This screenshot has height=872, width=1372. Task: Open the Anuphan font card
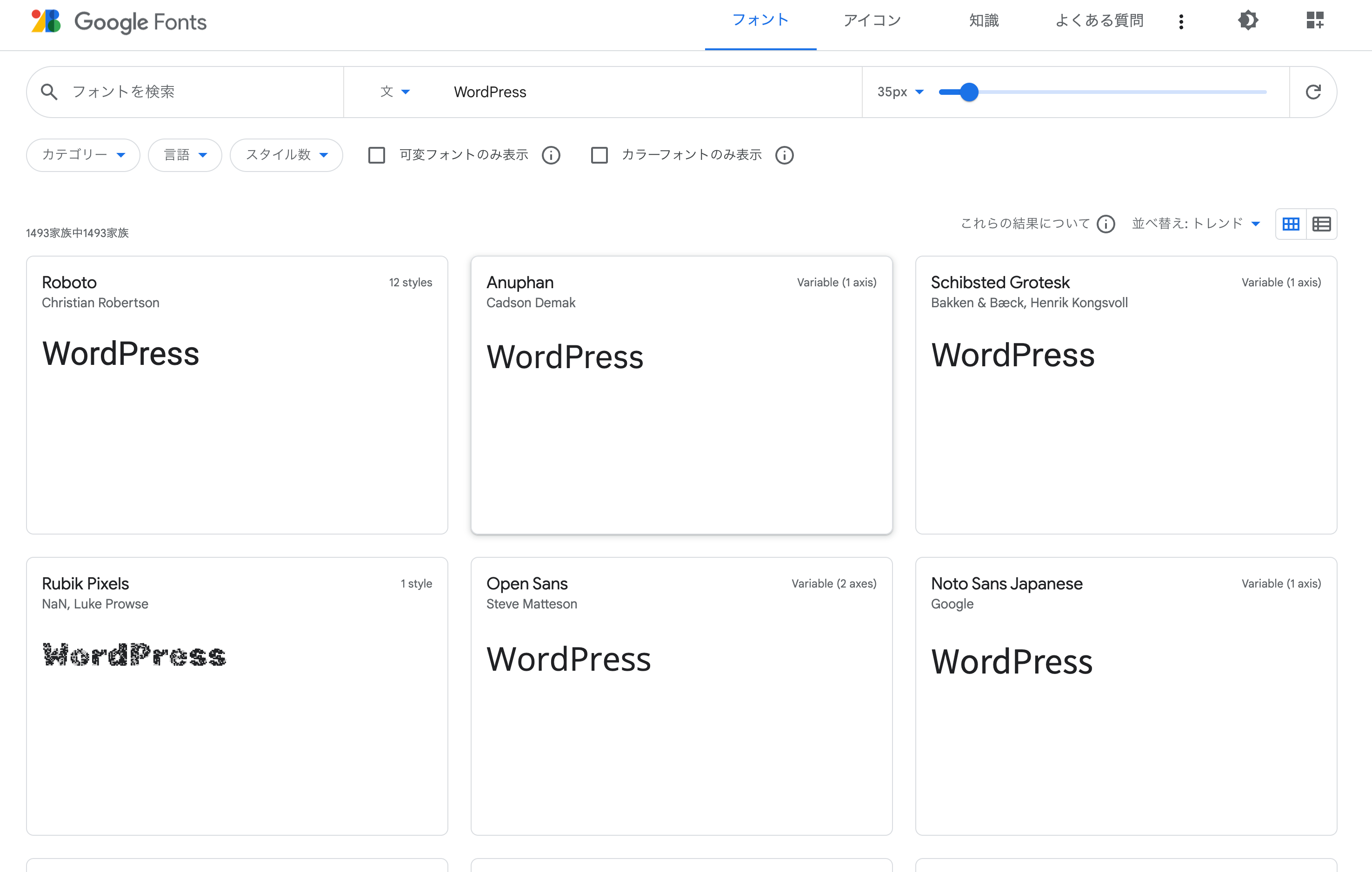point(681,395)
